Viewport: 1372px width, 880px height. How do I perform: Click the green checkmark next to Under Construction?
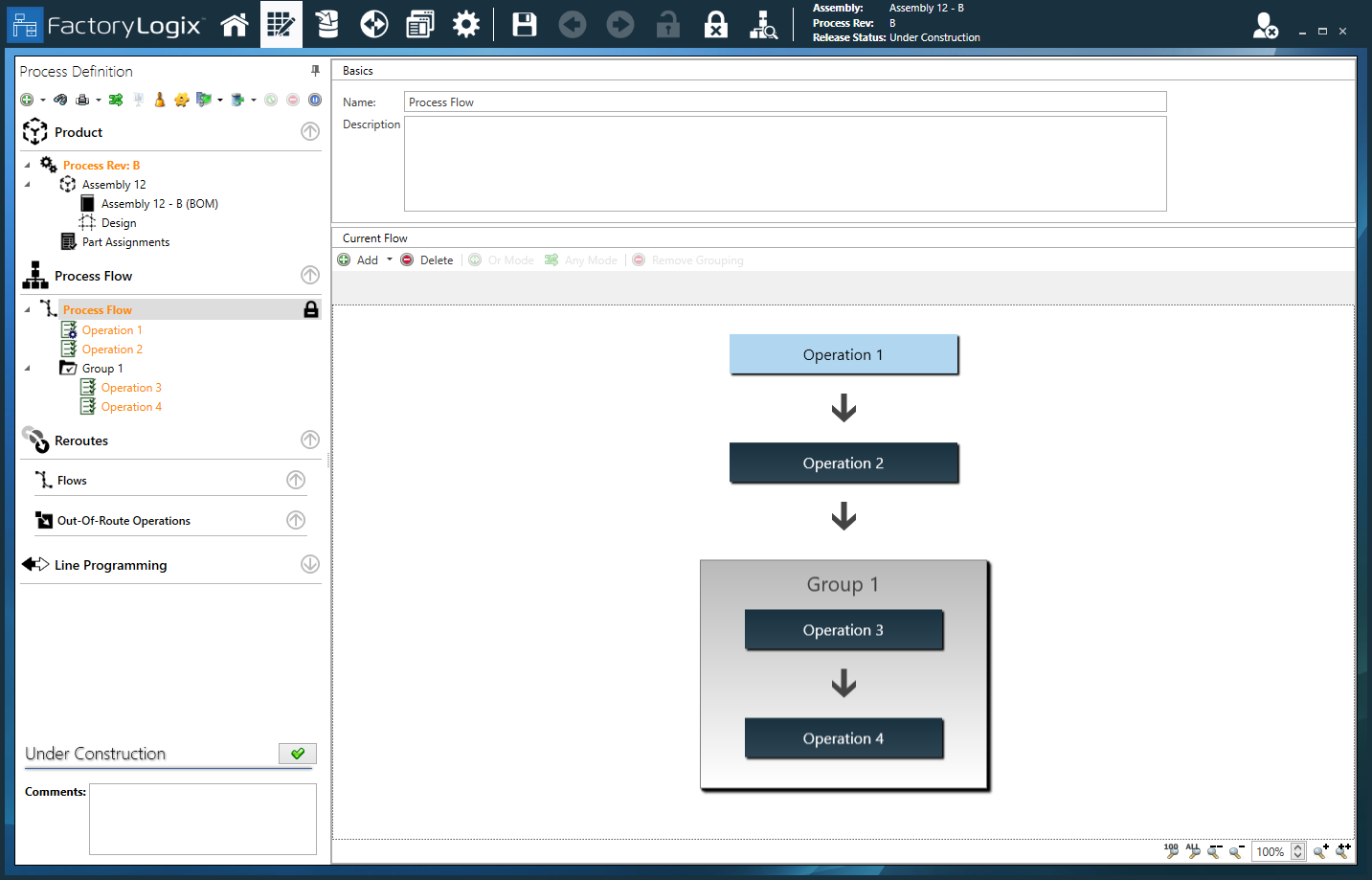tap(298, 754)
